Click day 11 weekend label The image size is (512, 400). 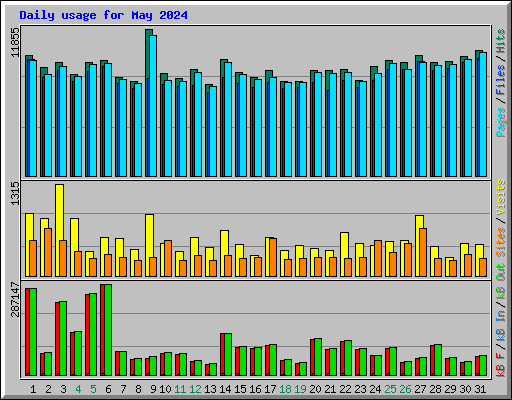click(x=180, y=389)
